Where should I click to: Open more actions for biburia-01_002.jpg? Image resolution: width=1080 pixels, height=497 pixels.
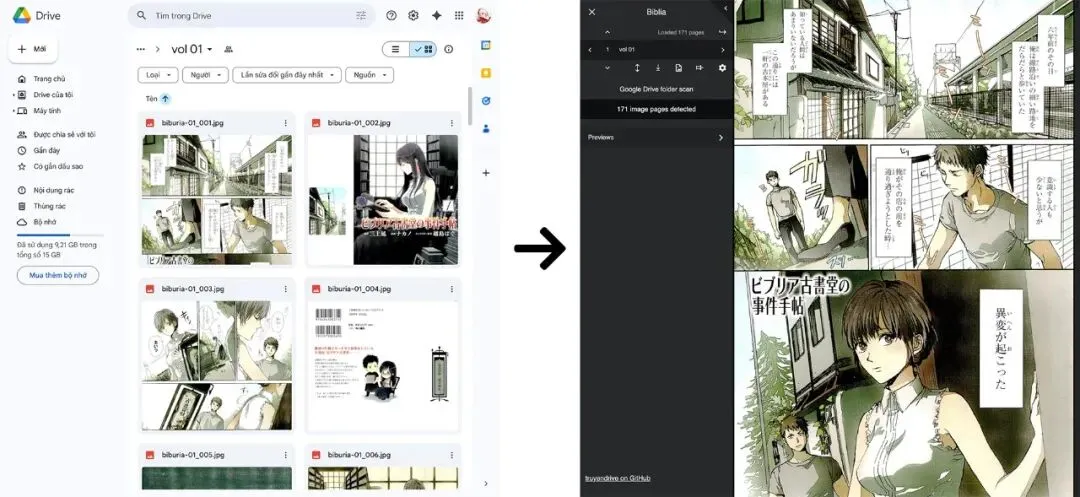tap(451, 123)
